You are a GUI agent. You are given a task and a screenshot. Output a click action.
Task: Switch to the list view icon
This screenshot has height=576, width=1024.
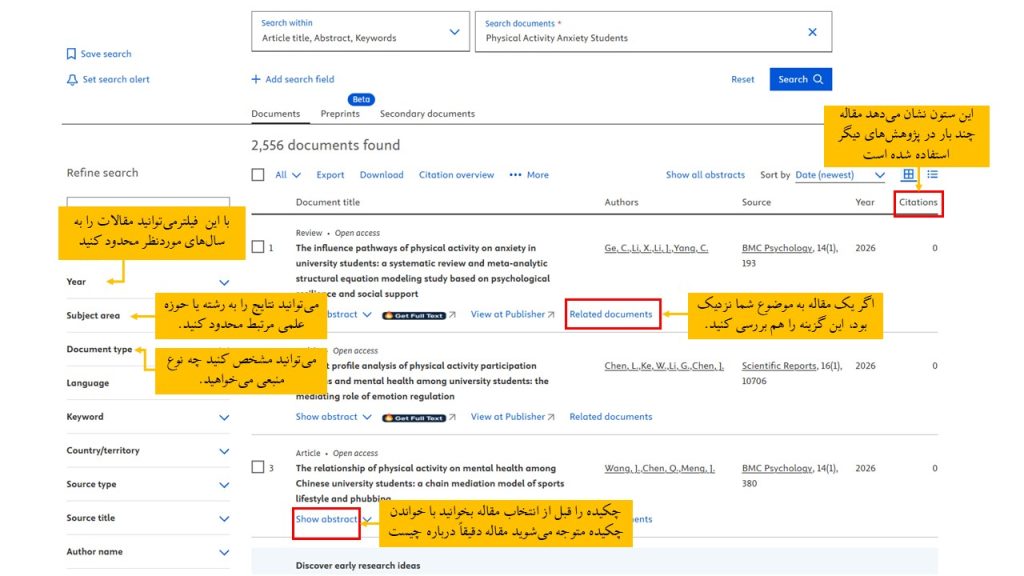[933, 174]
